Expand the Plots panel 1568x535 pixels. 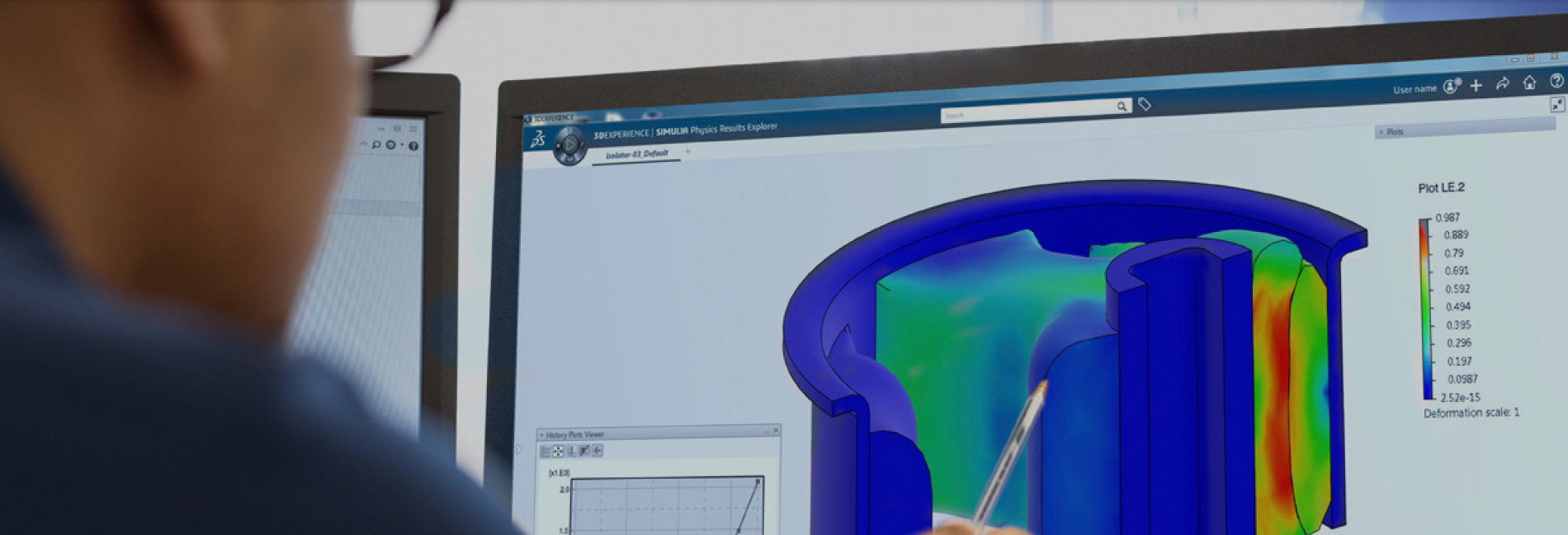tap(1381, 132)
